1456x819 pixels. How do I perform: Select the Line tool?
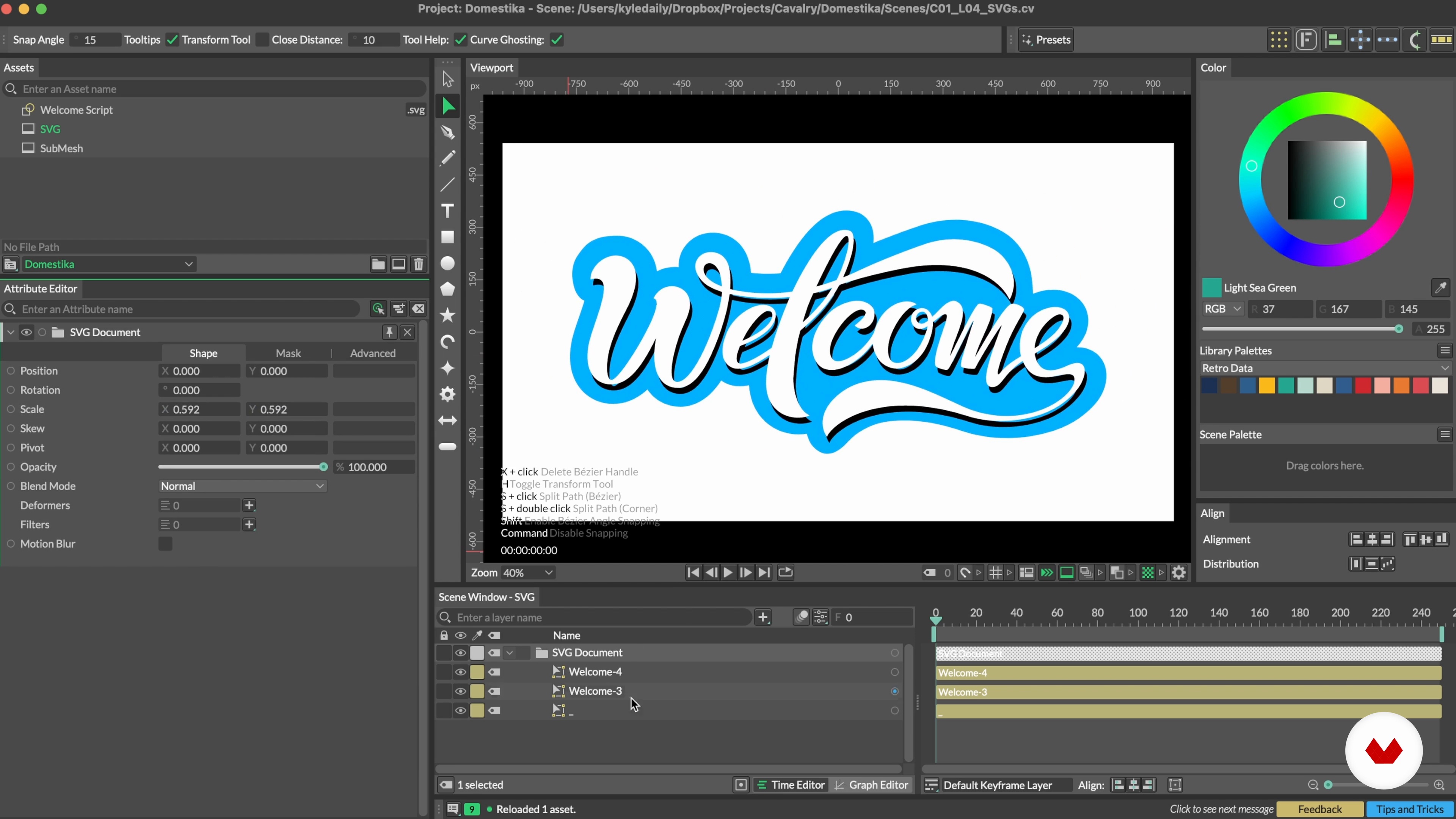click(x=448, y=185)
